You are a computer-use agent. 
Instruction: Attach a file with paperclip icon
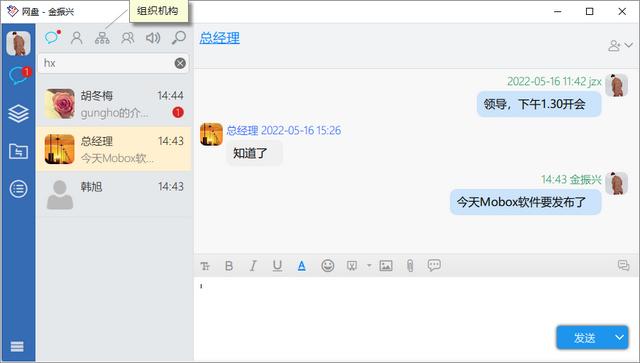pos(410,266)
